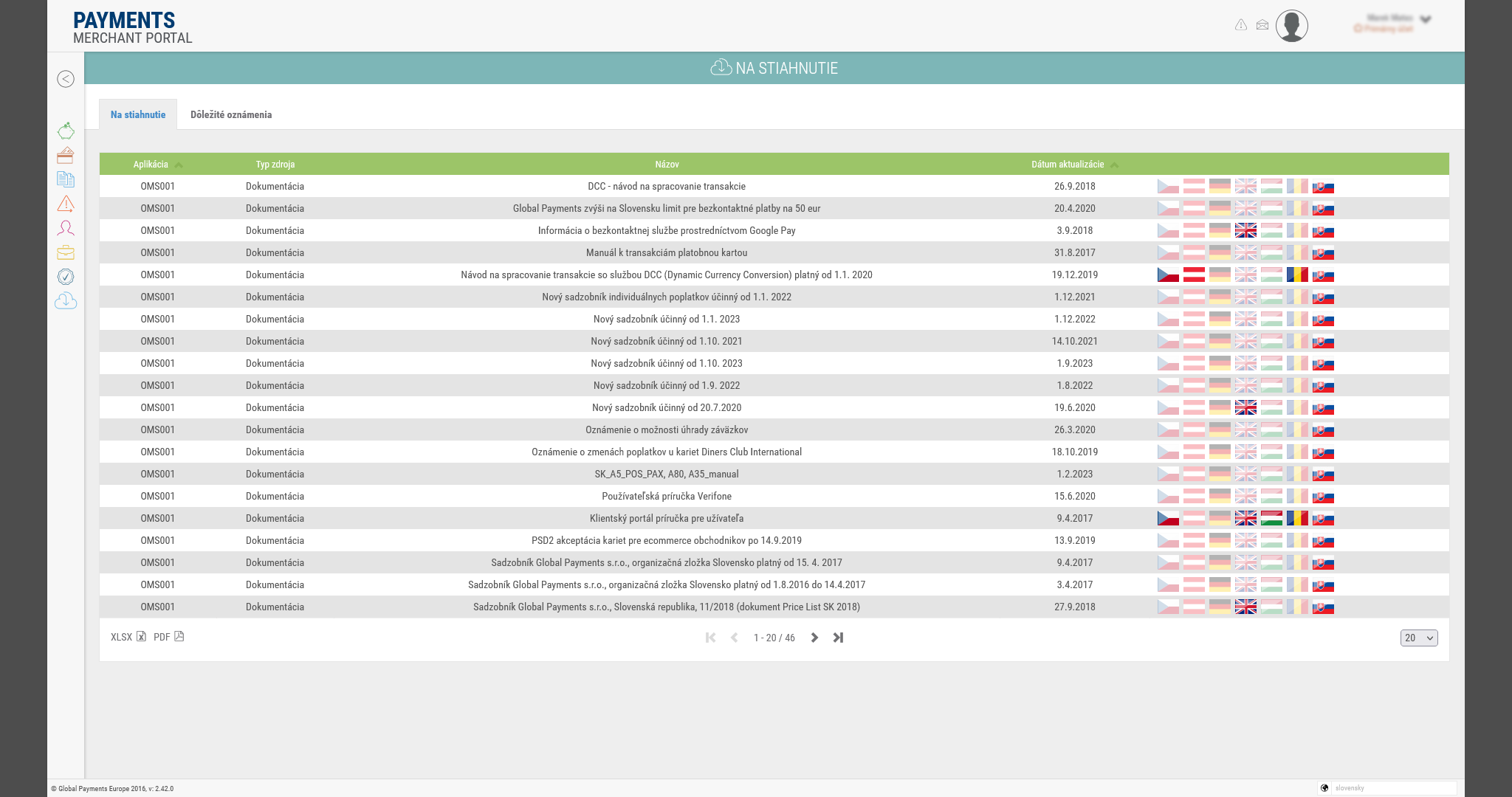Click the envelope messages icon in header
This screenshot has width=1512, height=797.
(x=1262, y=25)
